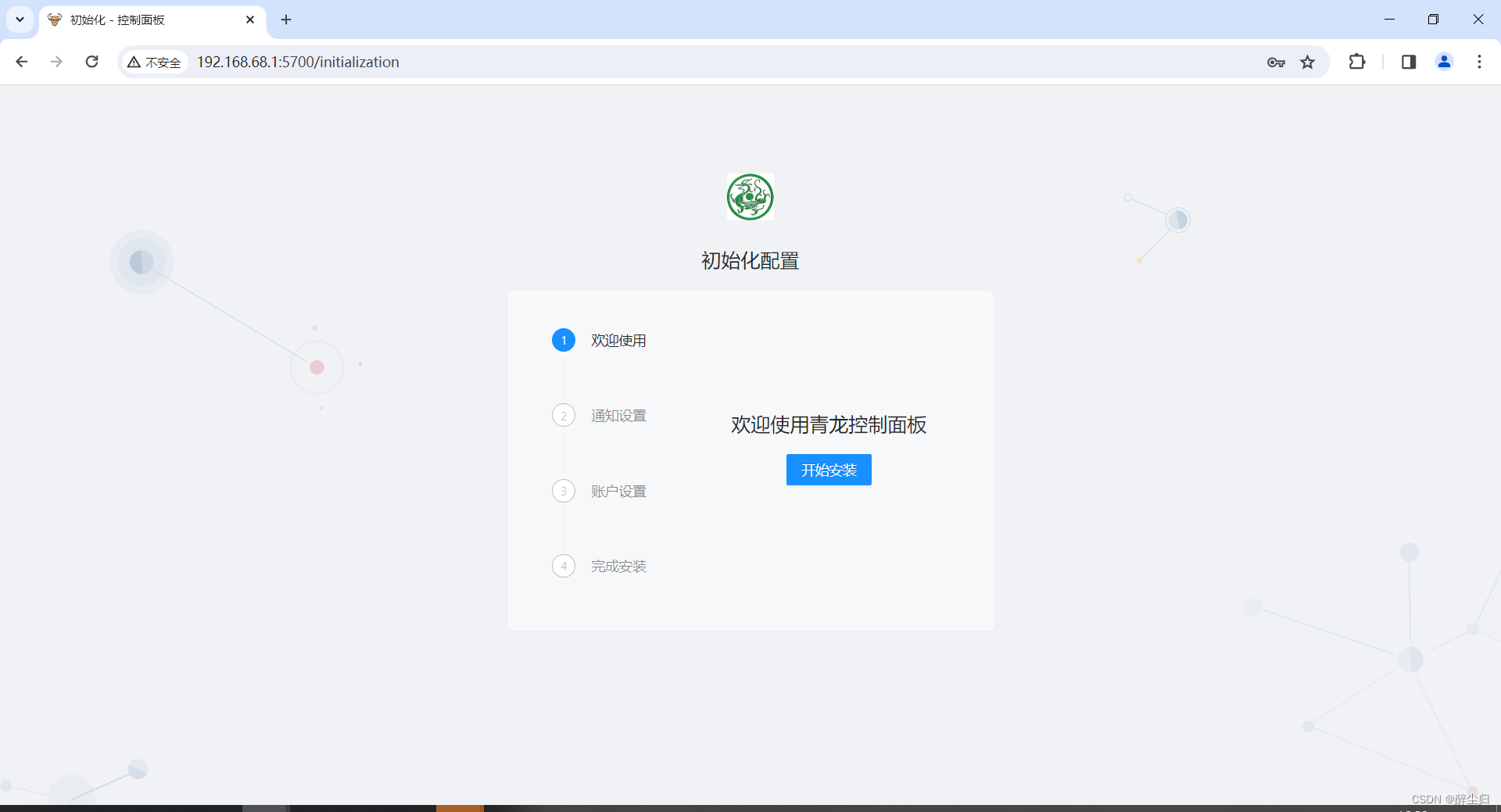Open the saved passwords key icon

[1276, 63]
